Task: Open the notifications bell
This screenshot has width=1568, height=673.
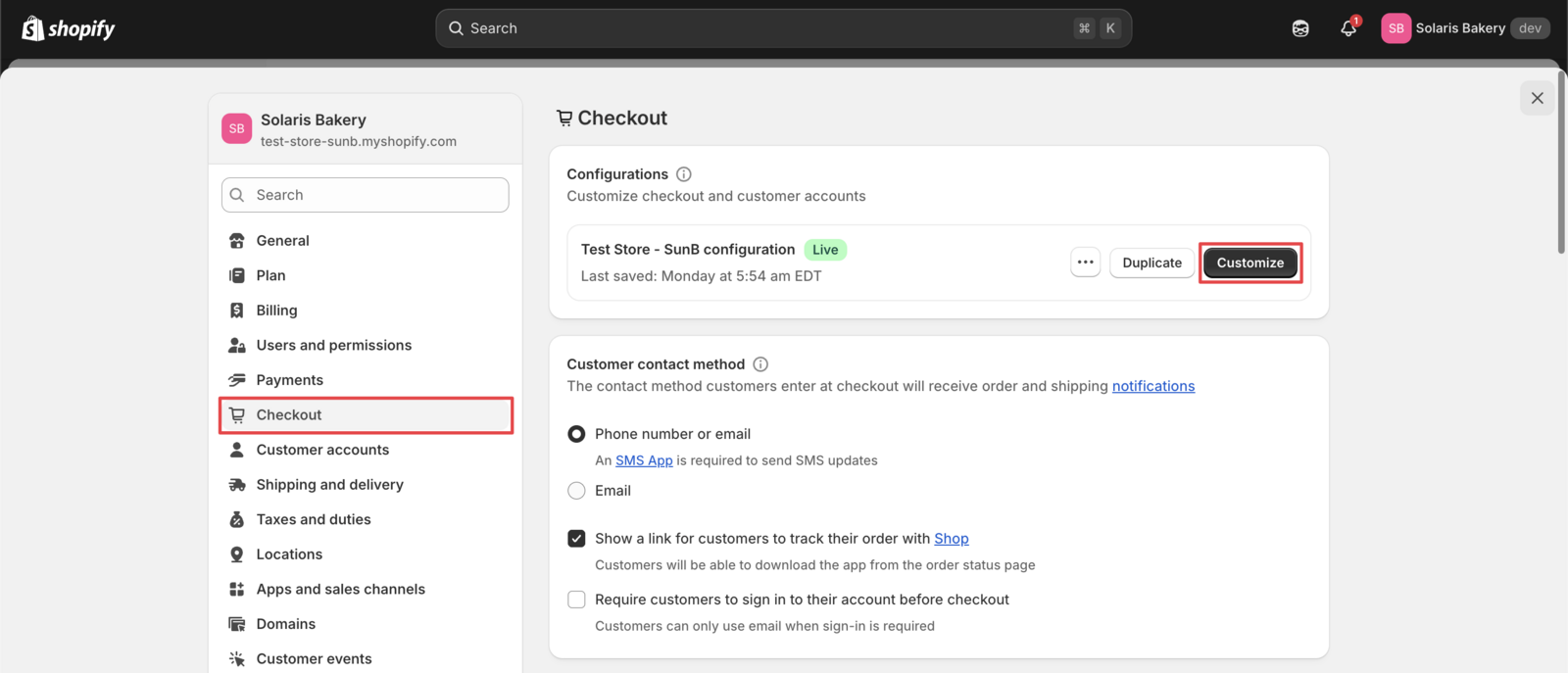Action: tap(1348, 28)
